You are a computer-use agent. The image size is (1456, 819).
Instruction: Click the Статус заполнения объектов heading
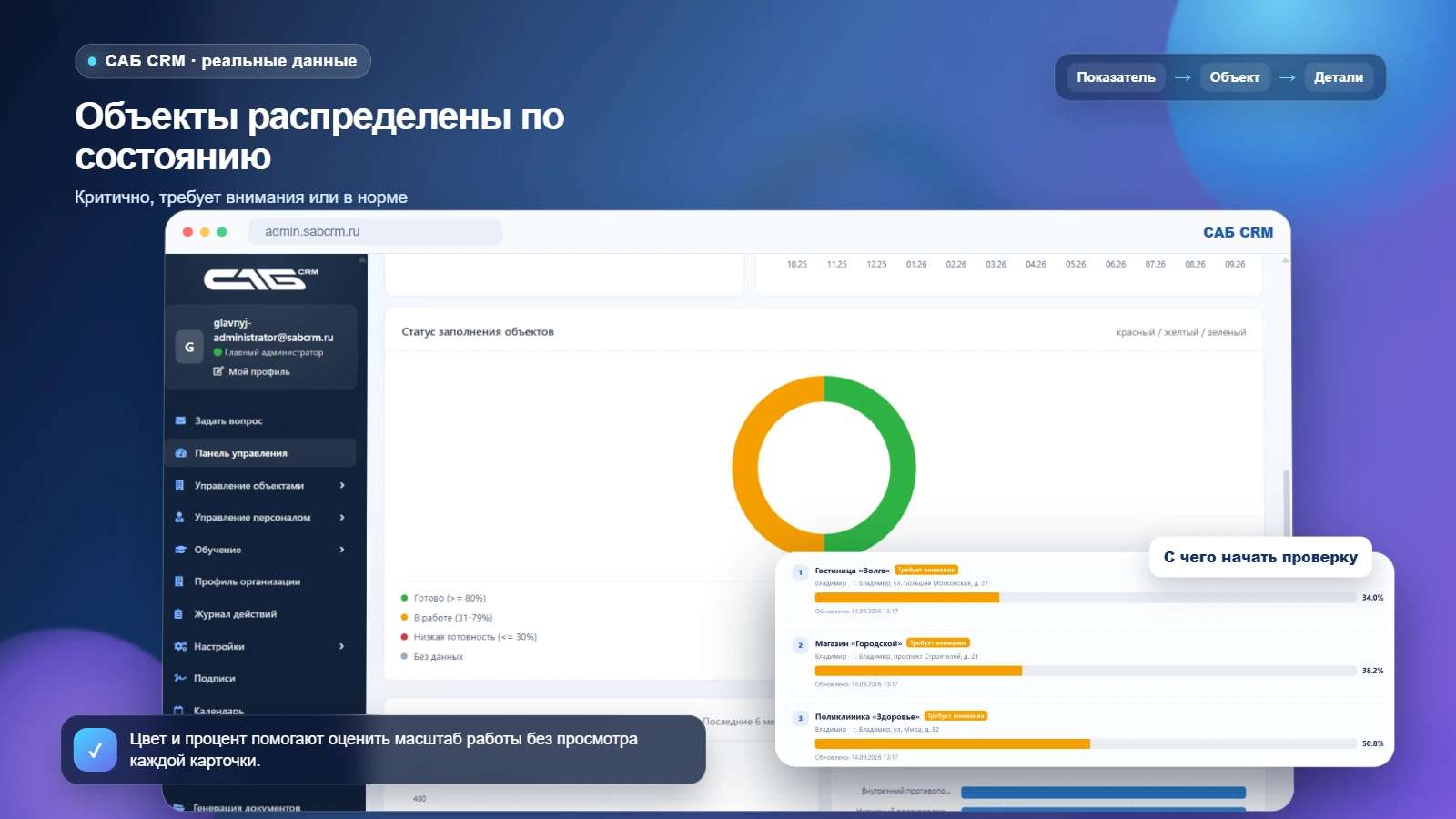pyautogui.click(x=478, y=332)
